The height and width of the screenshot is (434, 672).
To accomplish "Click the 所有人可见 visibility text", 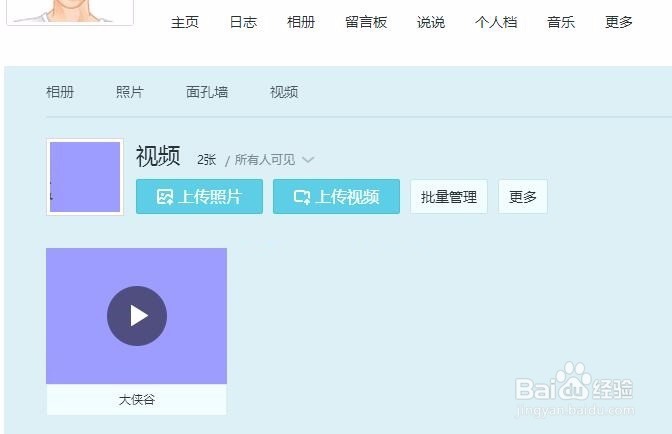I will [x=265, y=160].
